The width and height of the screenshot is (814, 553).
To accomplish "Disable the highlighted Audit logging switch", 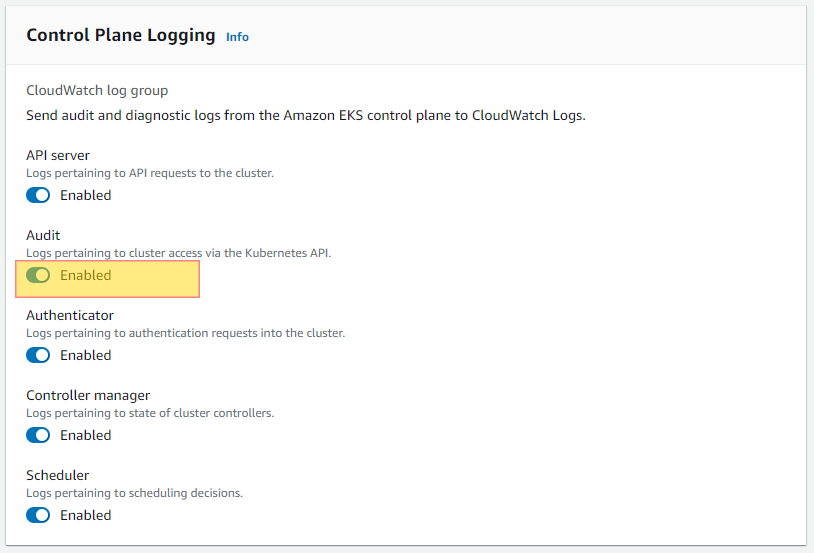I will tap(38, 275).
